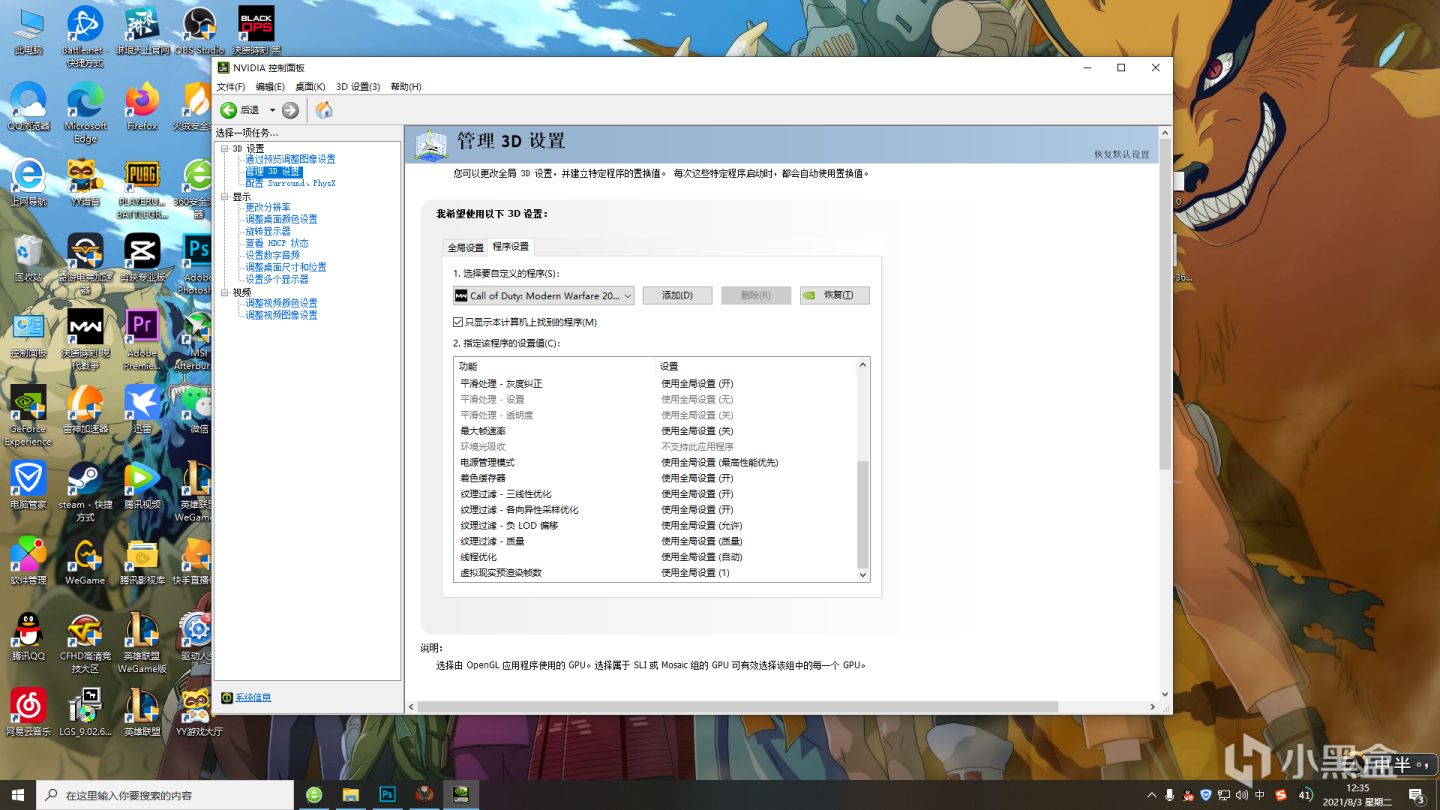Open the 3D 设置(3) menu
1440x810 pixels.
coord(358,87)
